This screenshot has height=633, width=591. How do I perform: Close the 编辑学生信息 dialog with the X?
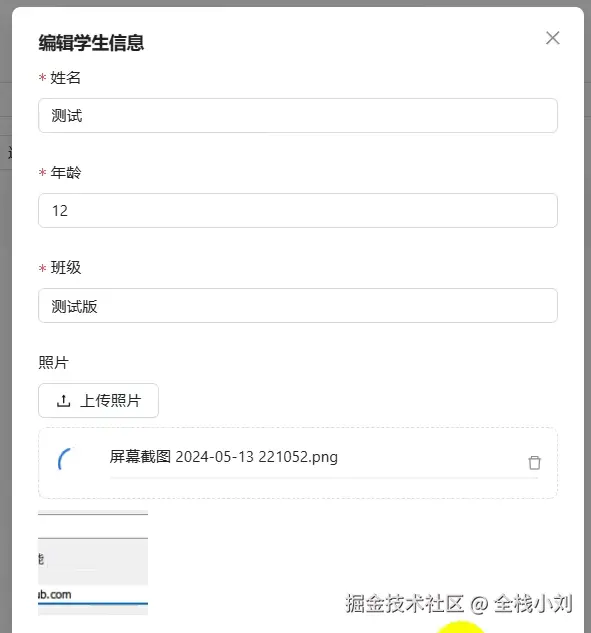552,38
